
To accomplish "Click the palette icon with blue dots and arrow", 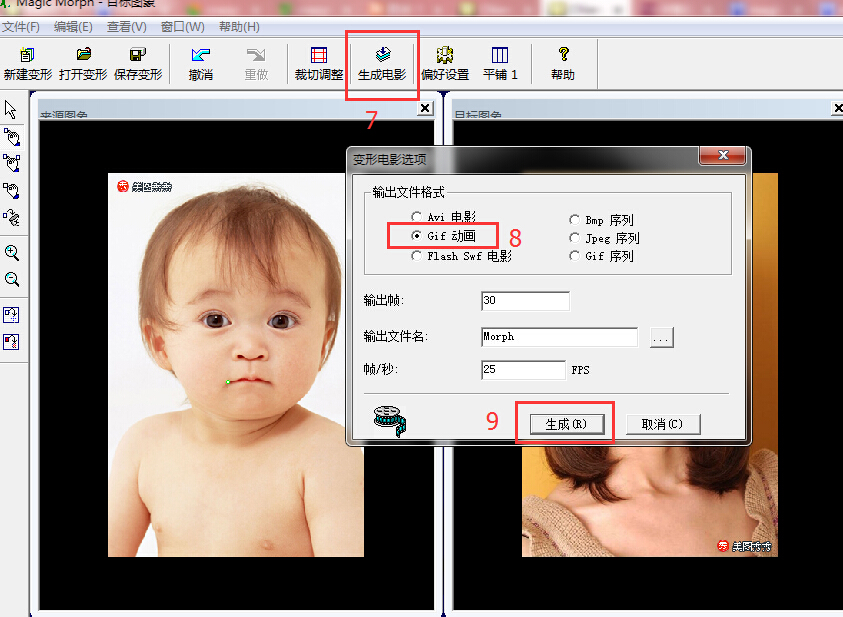I will point(11,314).
